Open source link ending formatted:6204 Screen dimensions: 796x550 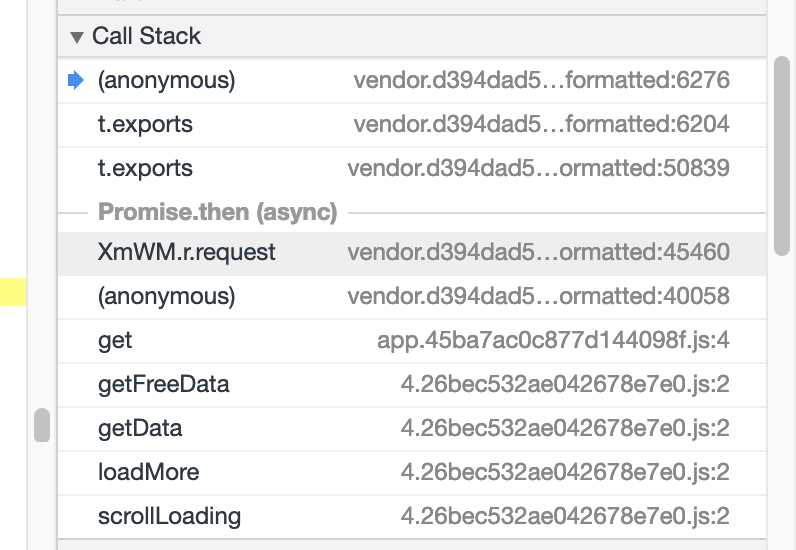(x=541, y=125)
